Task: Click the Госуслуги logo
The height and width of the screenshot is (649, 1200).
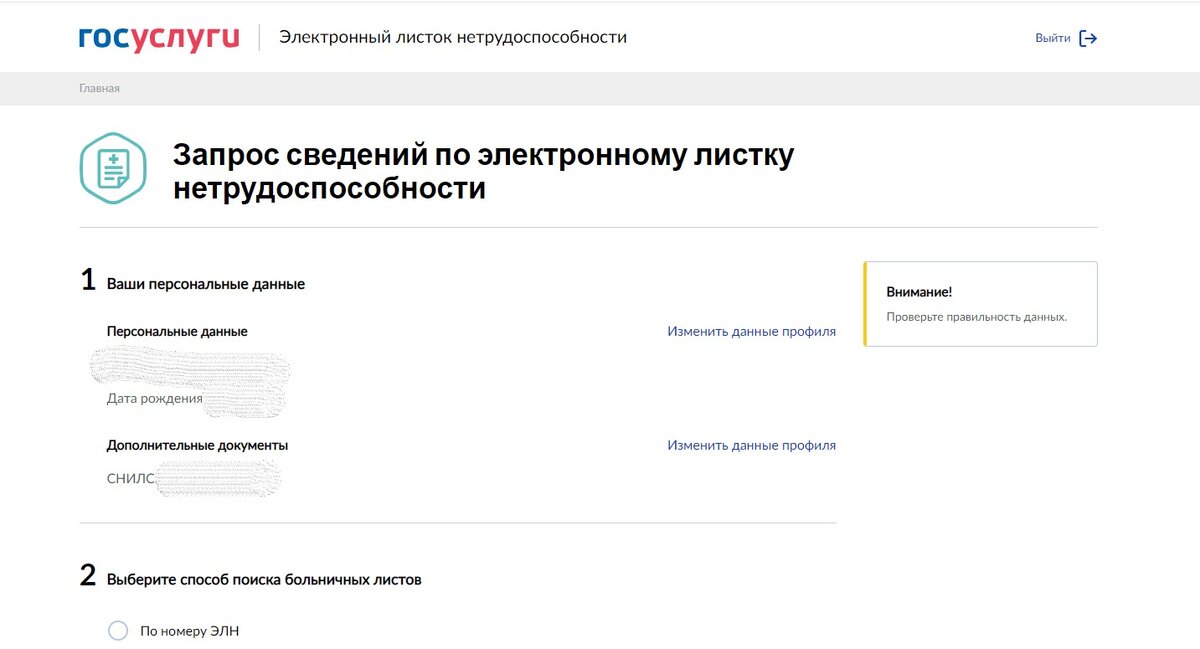Action: point(158,37)
